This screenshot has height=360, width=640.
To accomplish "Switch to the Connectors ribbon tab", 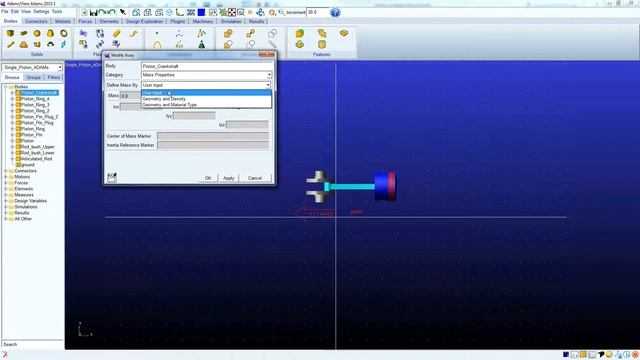I will click(36, 21).
